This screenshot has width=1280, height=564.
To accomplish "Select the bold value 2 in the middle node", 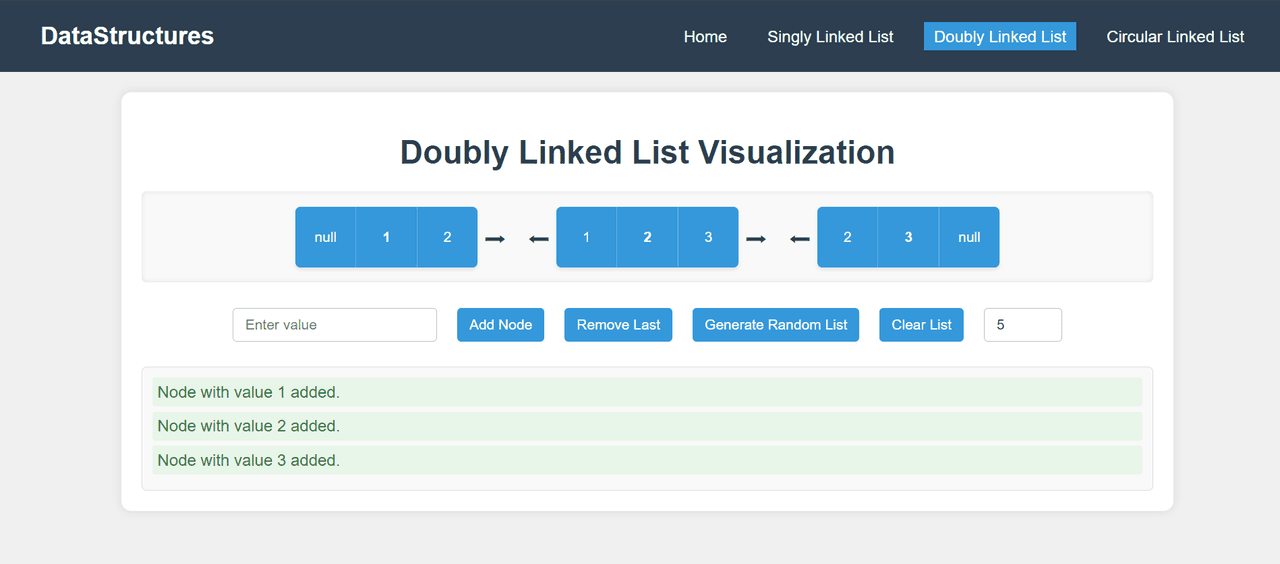I will (647, 237).
